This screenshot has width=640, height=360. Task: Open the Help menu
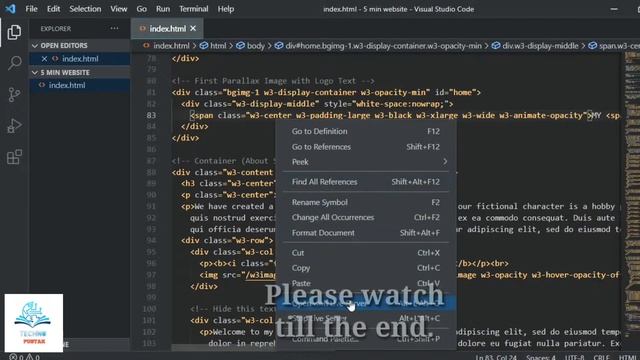click(225, 9)
